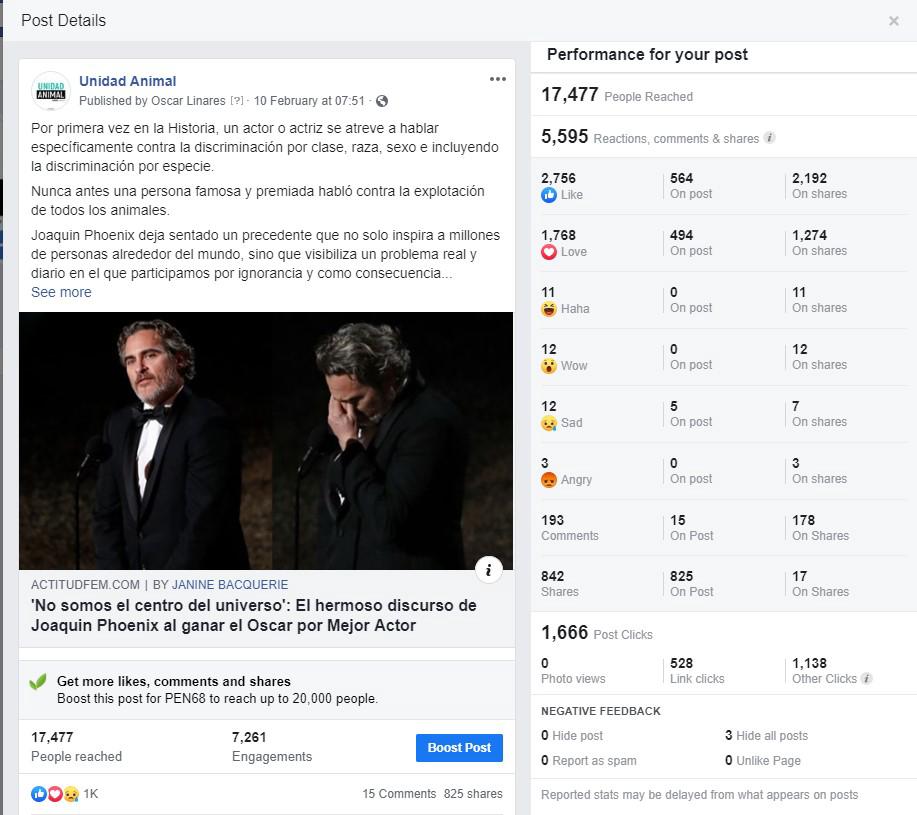Click the Wow reaction emoji icon

tap(549, 366)
